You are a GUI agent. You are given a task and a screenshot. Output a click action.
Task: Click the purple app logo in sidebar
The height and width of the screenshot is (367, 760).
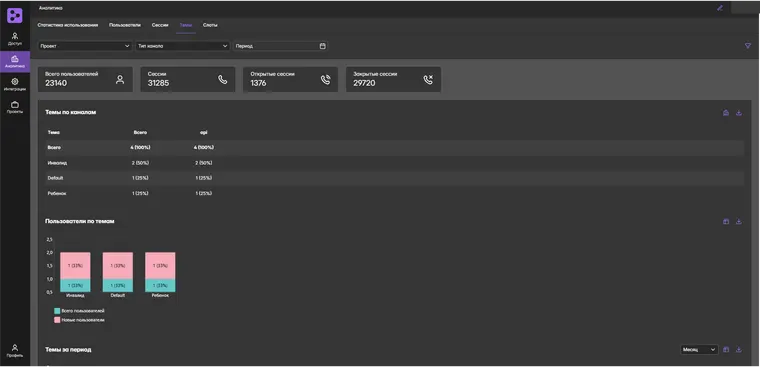(15, 15)
